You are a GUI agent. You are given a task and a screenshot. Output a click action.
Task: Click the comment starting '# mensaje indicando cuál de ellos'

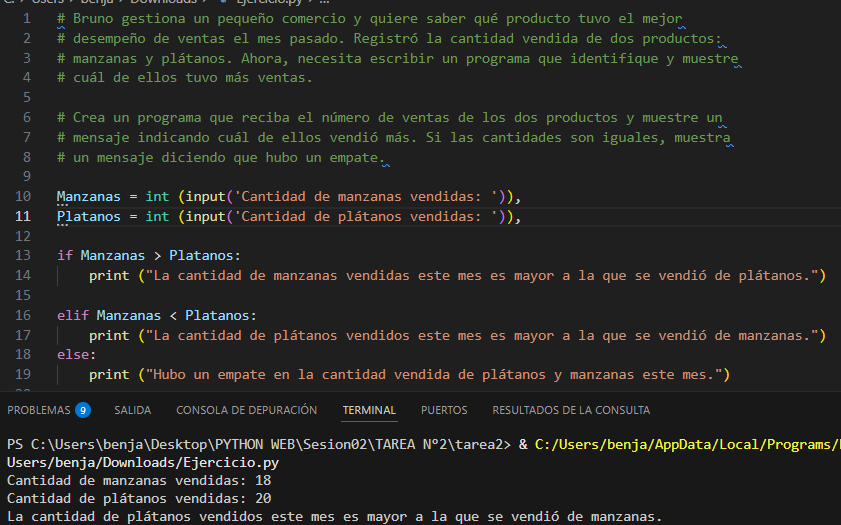(x=394, y=137)
